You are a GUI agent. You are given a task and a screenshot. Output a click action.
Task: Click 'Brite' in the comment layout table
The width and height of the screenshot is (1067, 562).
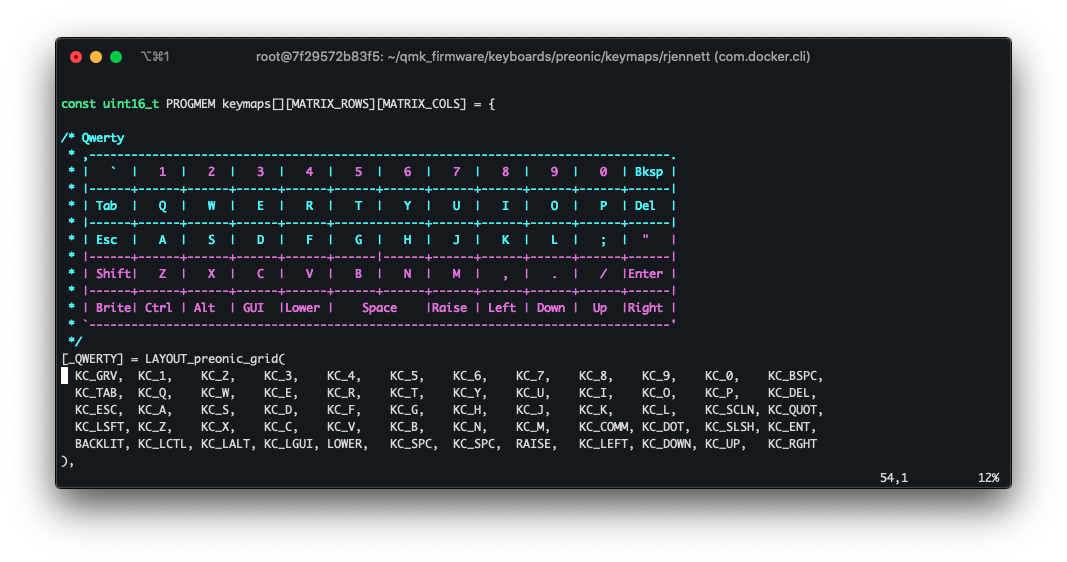pyautogui.click(x=114, y=308)
